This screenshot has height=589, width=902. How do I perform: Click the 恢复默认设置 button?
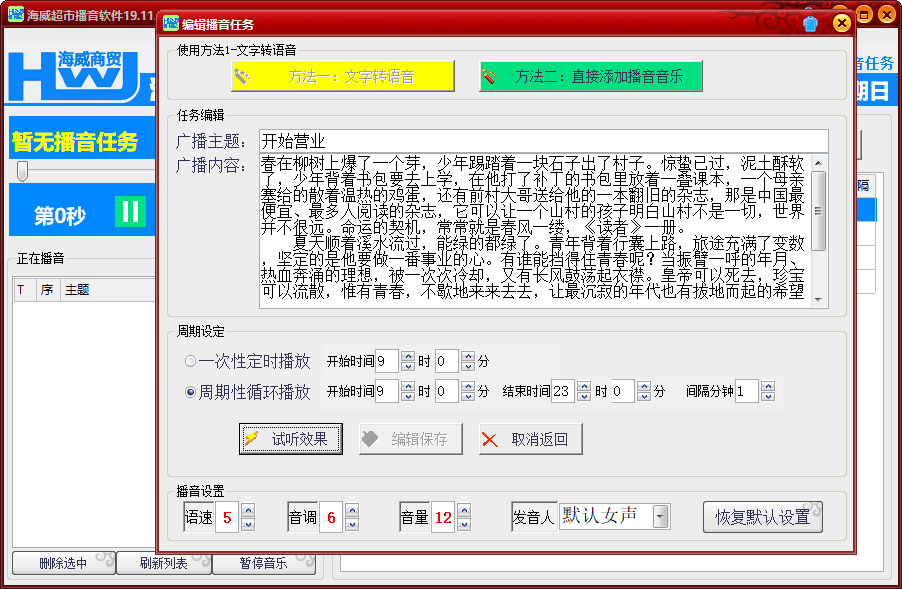tap(764, 516)
